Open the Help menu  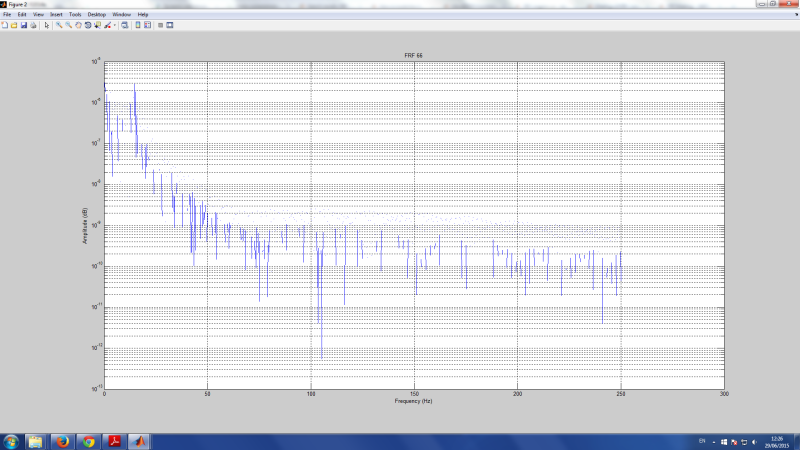tap(143, 14)
